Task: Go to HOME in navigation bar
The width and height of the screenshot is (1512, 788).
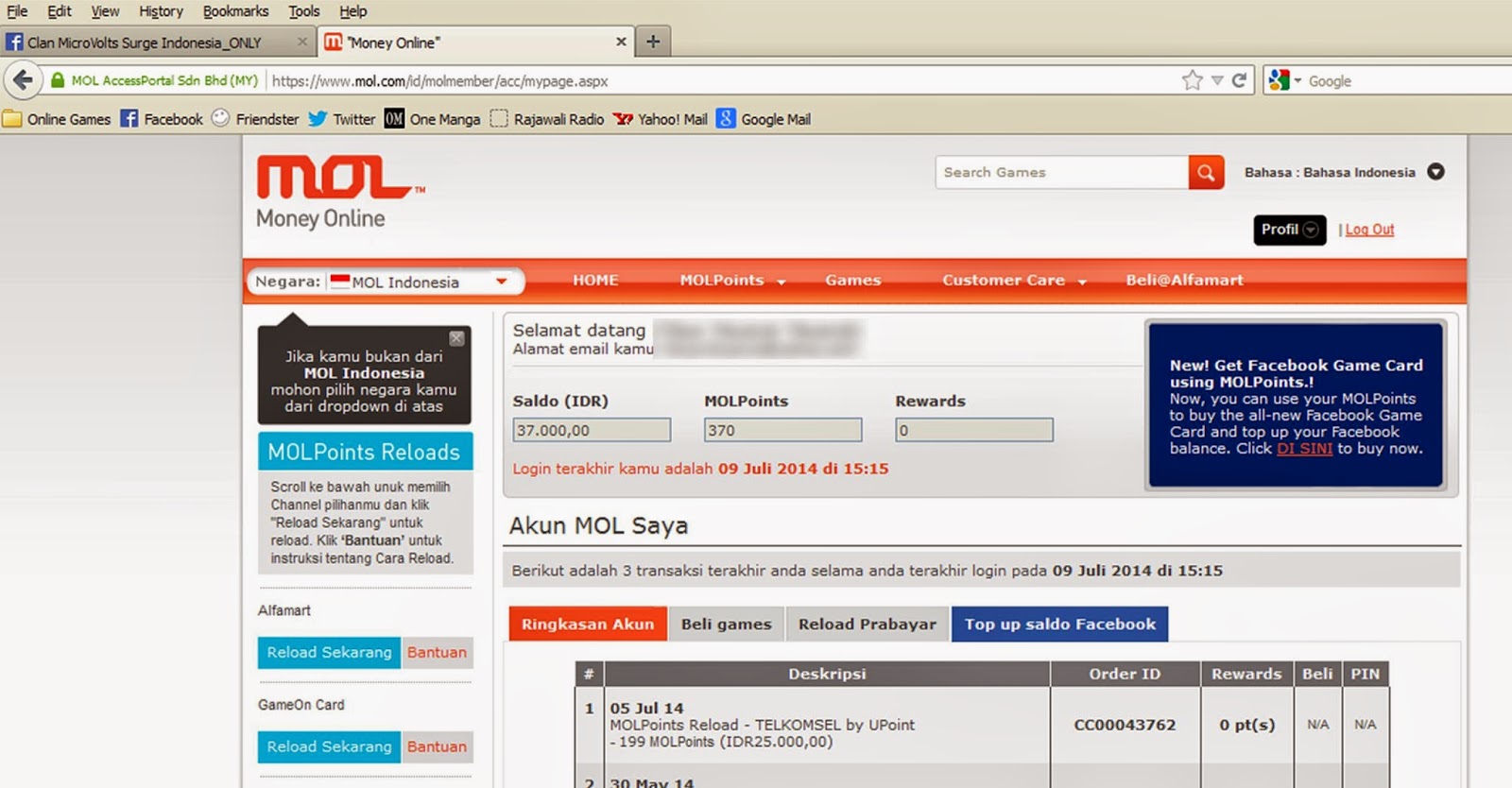Action: pyautogui.click(x=595, y=281)
